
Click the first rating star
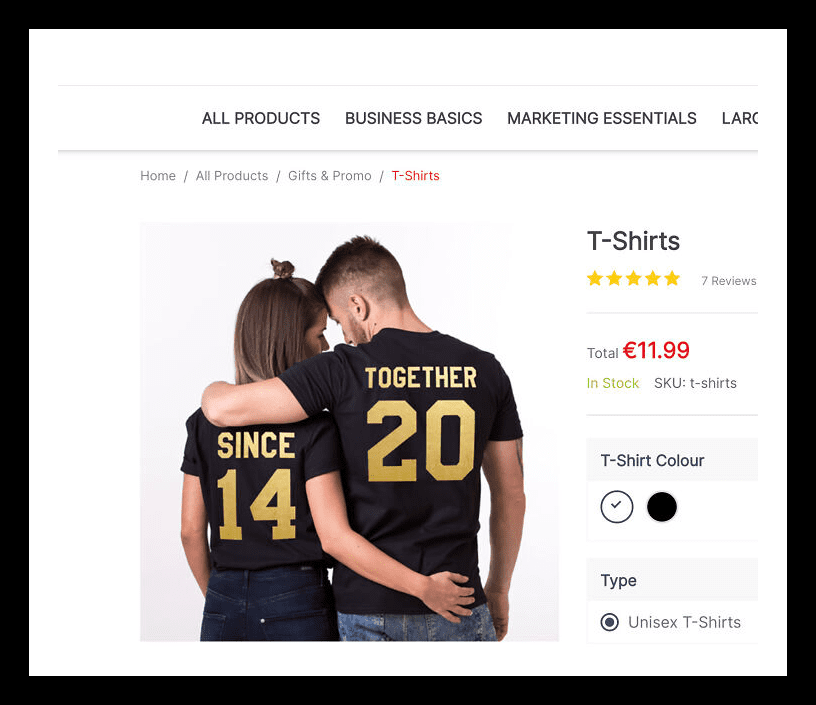click(x=595, y=278)
